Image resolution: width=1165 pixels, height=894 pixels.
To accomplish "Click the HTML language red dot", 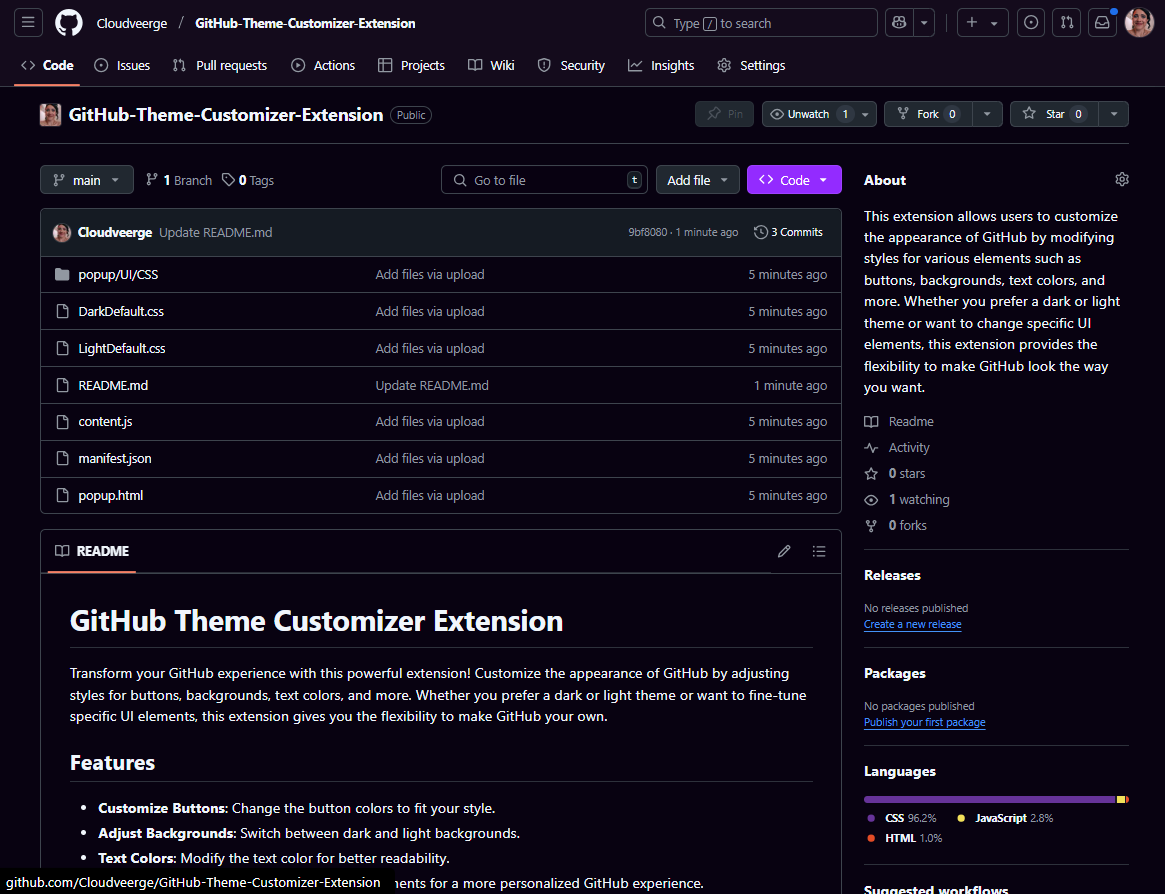I will coord(872,838).
